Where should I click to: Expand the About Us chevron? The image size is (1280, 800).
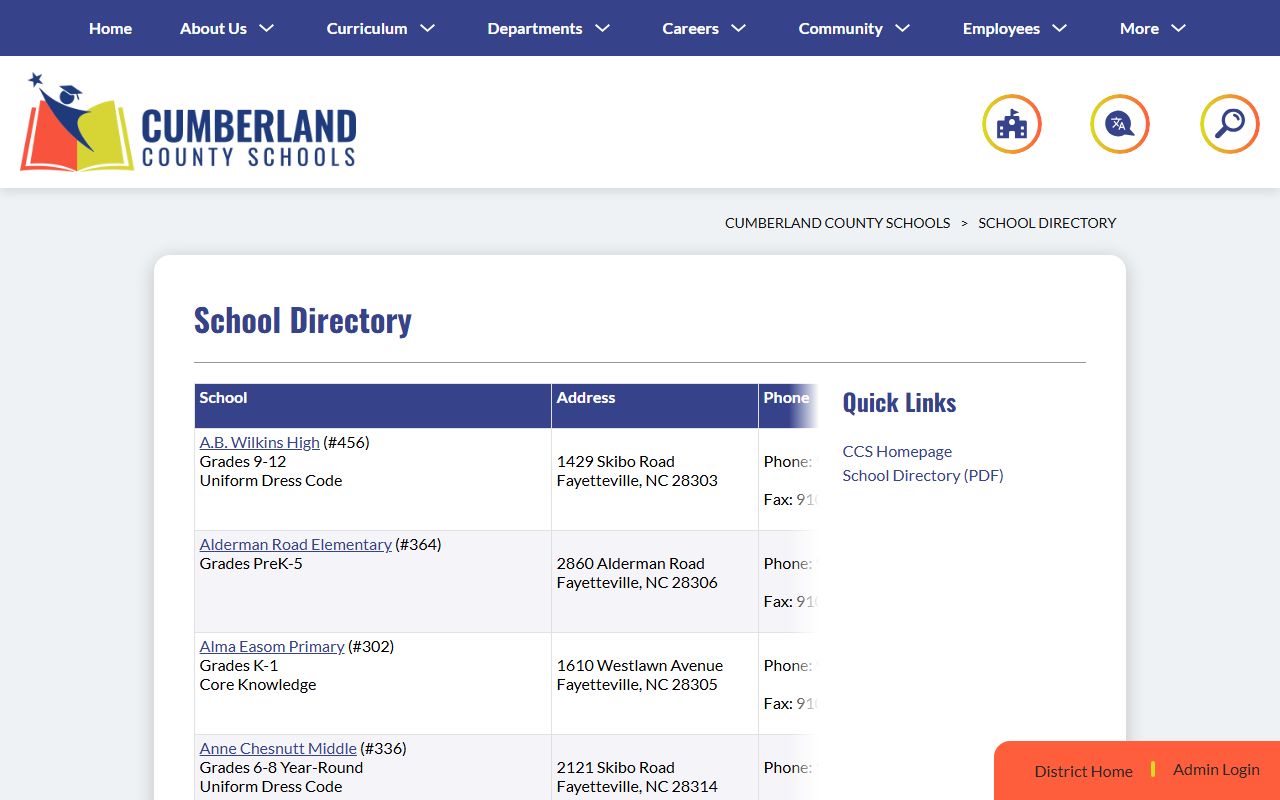point(267,28)
